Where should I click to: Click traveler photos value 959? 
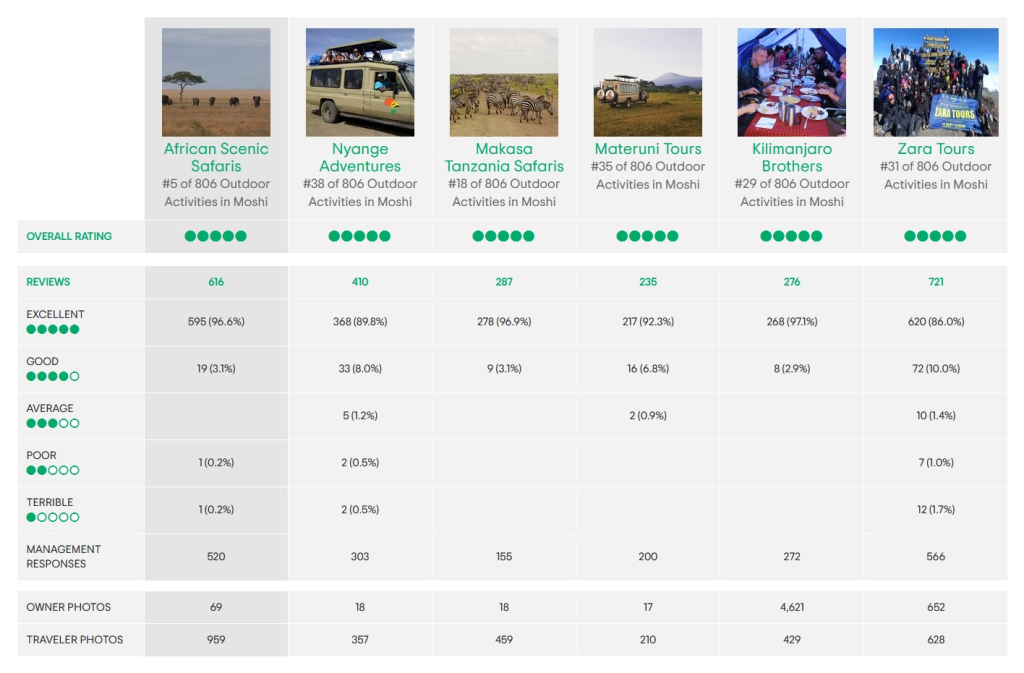coord(216,640)
